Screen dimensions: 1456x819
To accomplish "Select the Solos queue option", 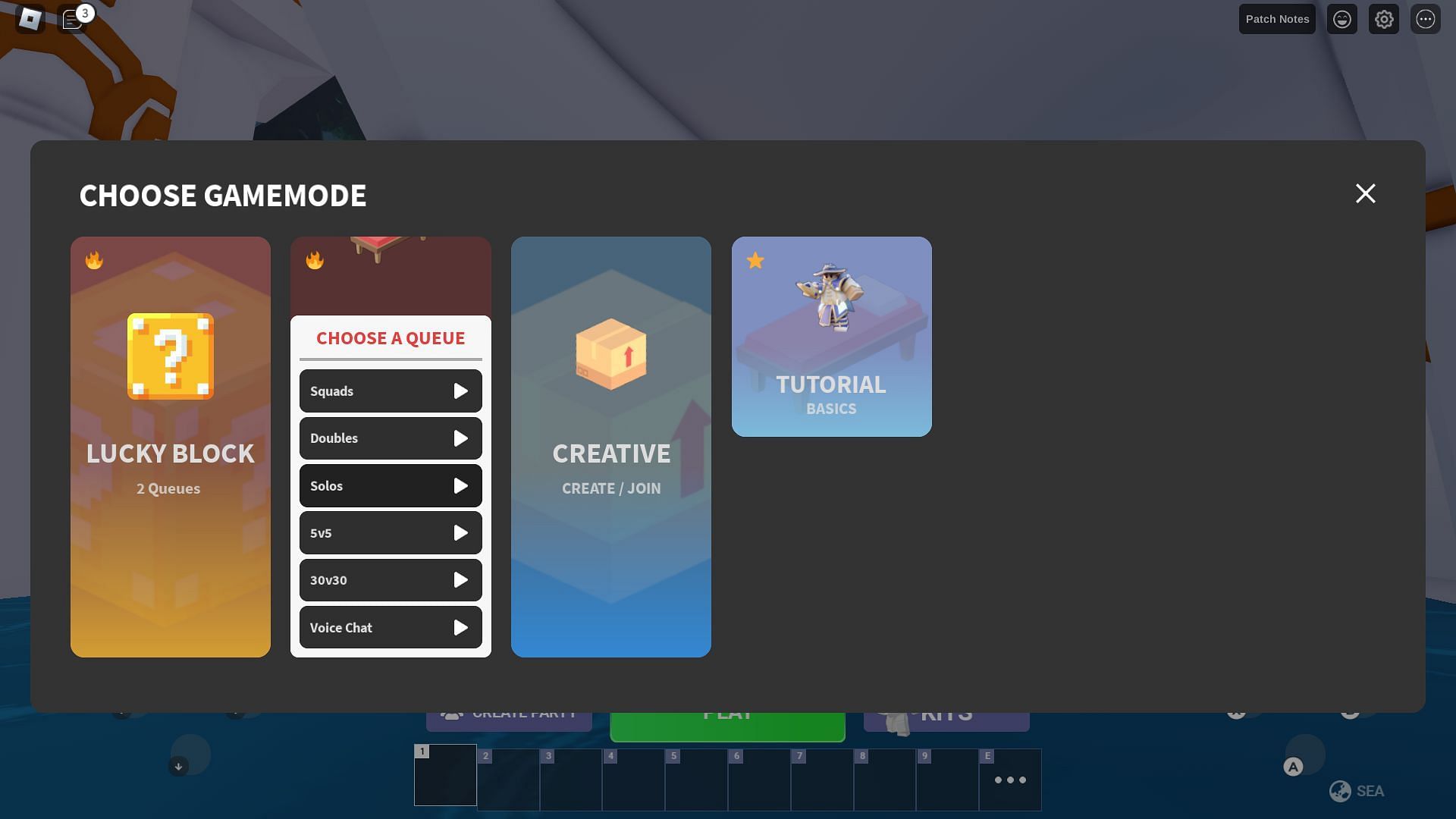I will coord(390,485).
